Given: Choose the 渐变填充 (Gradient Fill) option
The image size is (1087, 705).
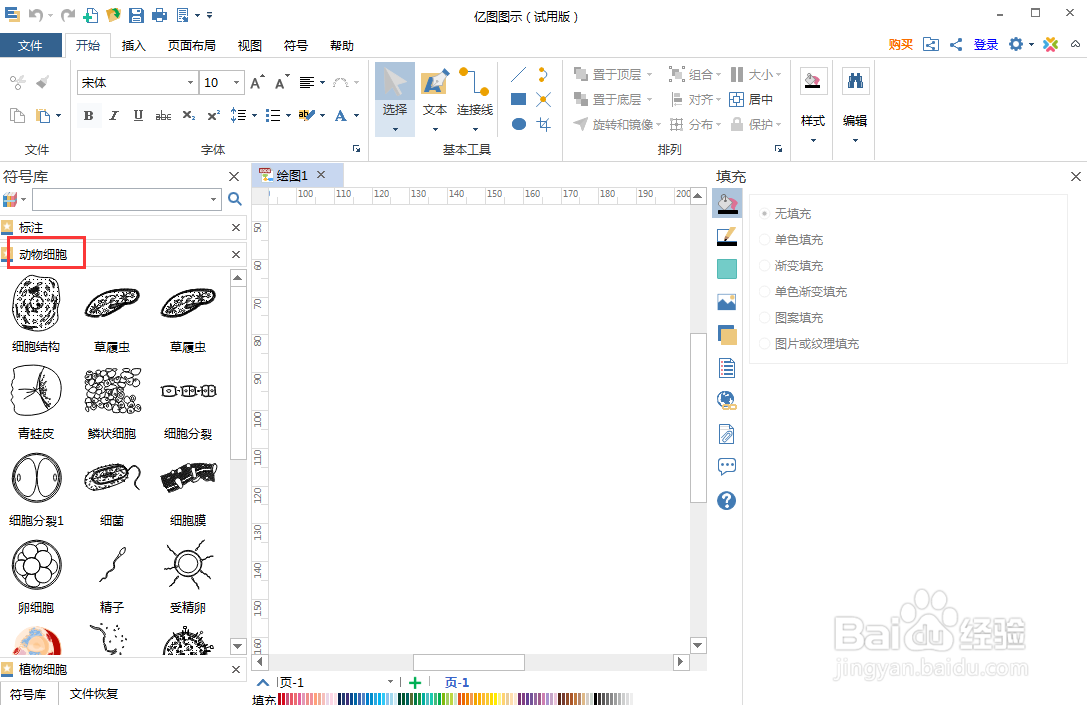Looking at the screenshot, I should [766, 265].
